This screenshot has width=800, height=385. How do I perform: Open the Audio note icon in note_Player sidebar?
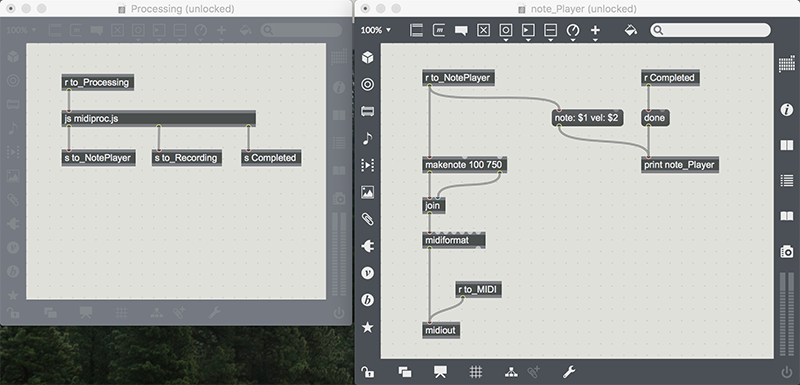tap(367, 138)
